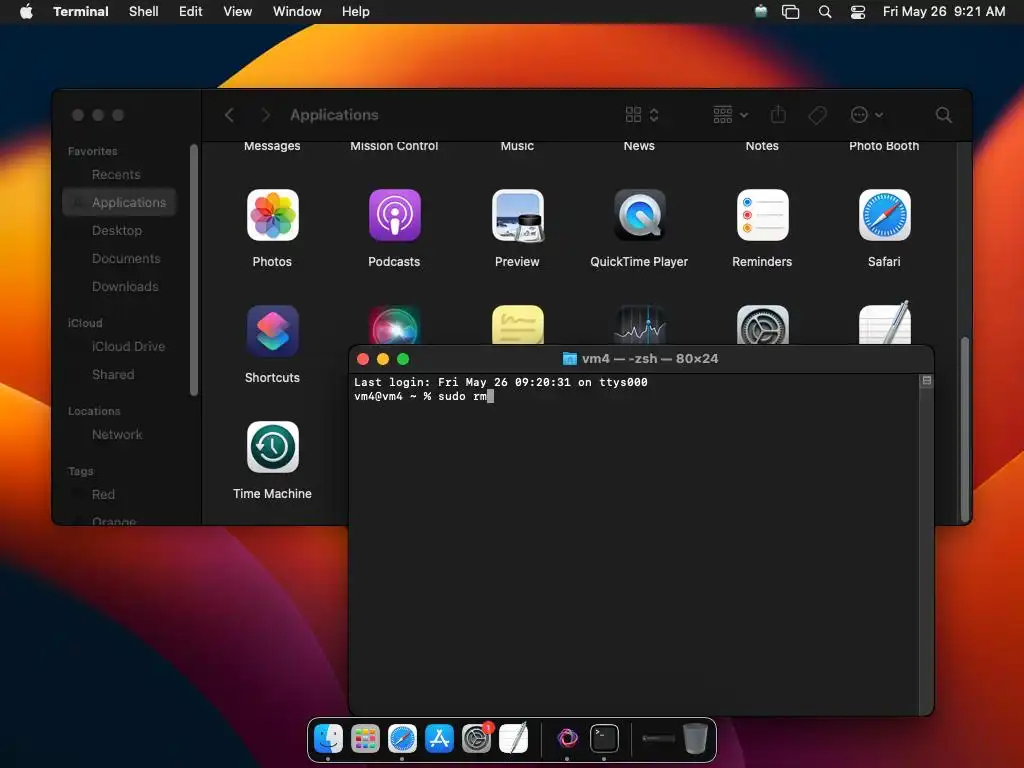Viewport: 1024px width, 768px height.
Task: Click the Terminal proxy folder icon in title
Action: click(569, 359)
